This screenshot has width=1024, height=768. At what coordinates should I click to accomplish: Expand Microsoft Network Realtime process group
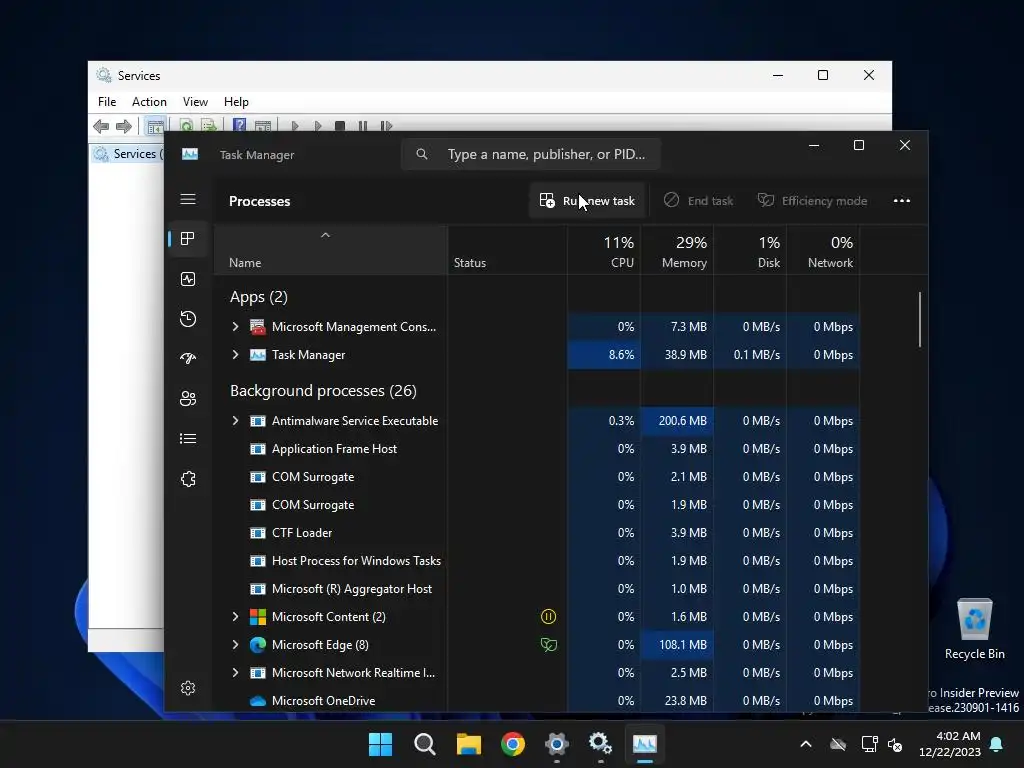236,673
